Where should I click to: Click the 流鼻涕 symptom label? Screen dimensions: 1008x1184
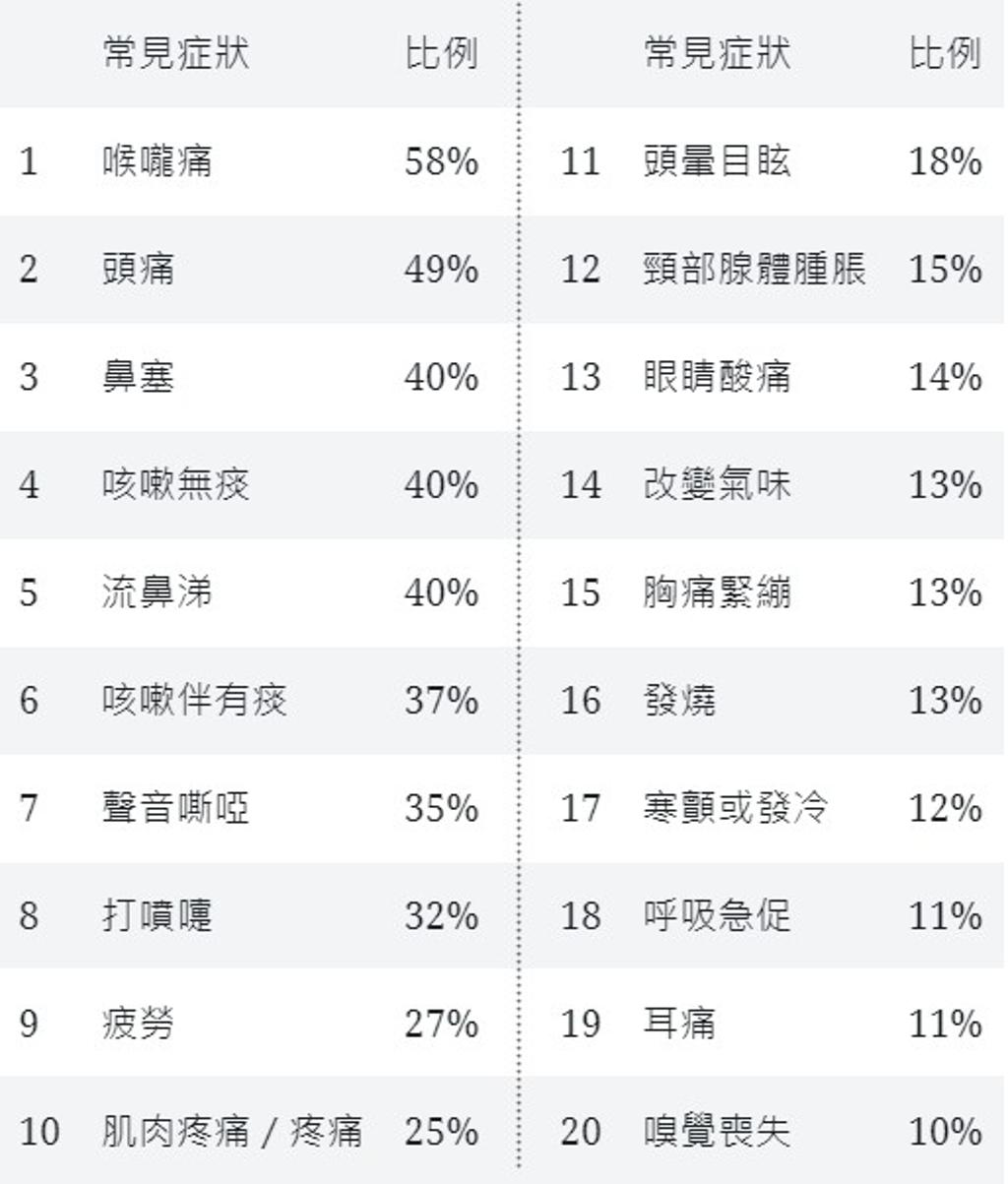pos(157,592)
